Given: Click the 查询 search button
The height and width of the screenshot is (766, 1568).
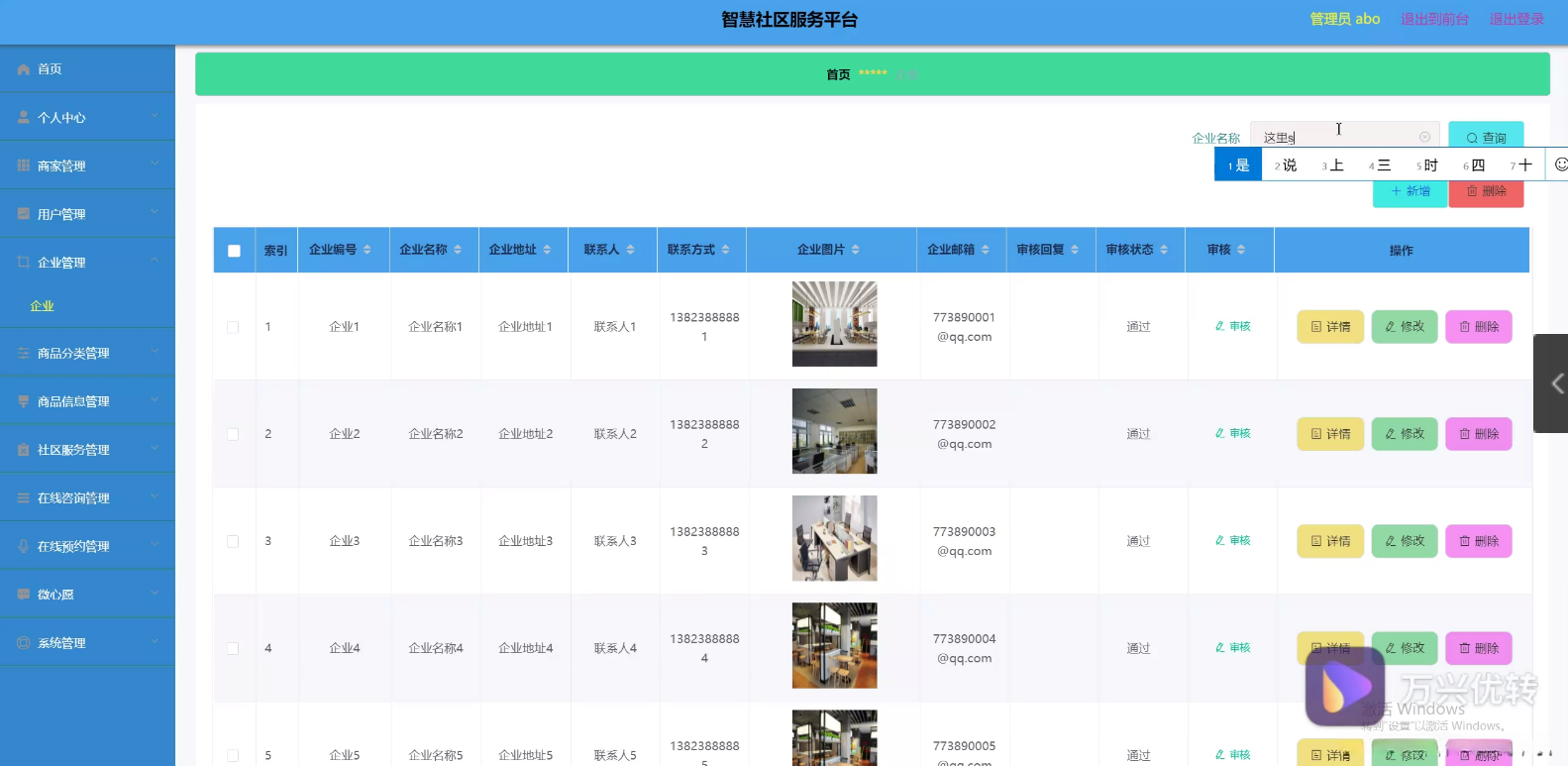Looking at the screenshot, I should [x=1486, y=138].
